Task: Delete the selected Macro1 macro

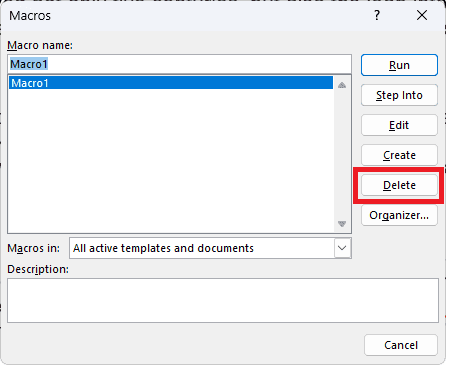Action: pos(399,185)
